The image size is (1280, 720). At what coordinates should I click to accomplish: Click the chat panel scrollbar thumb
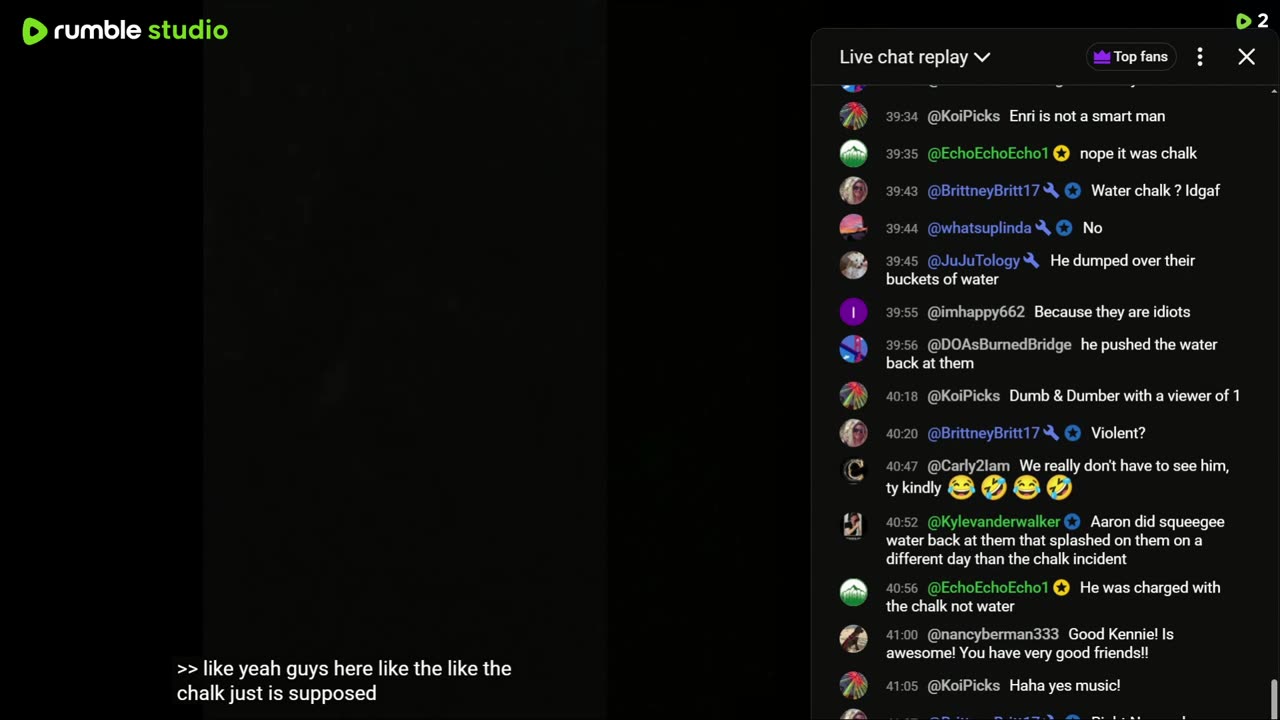(1273, 697)
